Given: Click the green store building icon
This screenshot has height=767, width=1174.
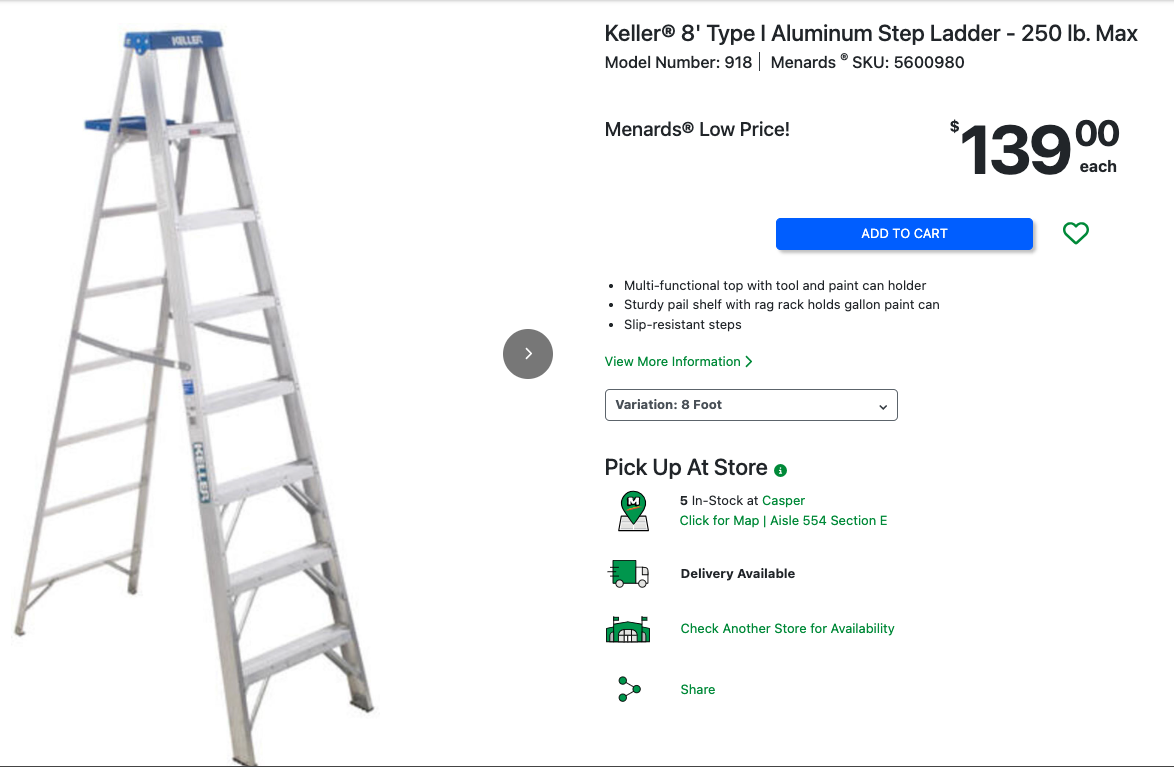Looking at the screenshot, I should click(x=628, y=629).
